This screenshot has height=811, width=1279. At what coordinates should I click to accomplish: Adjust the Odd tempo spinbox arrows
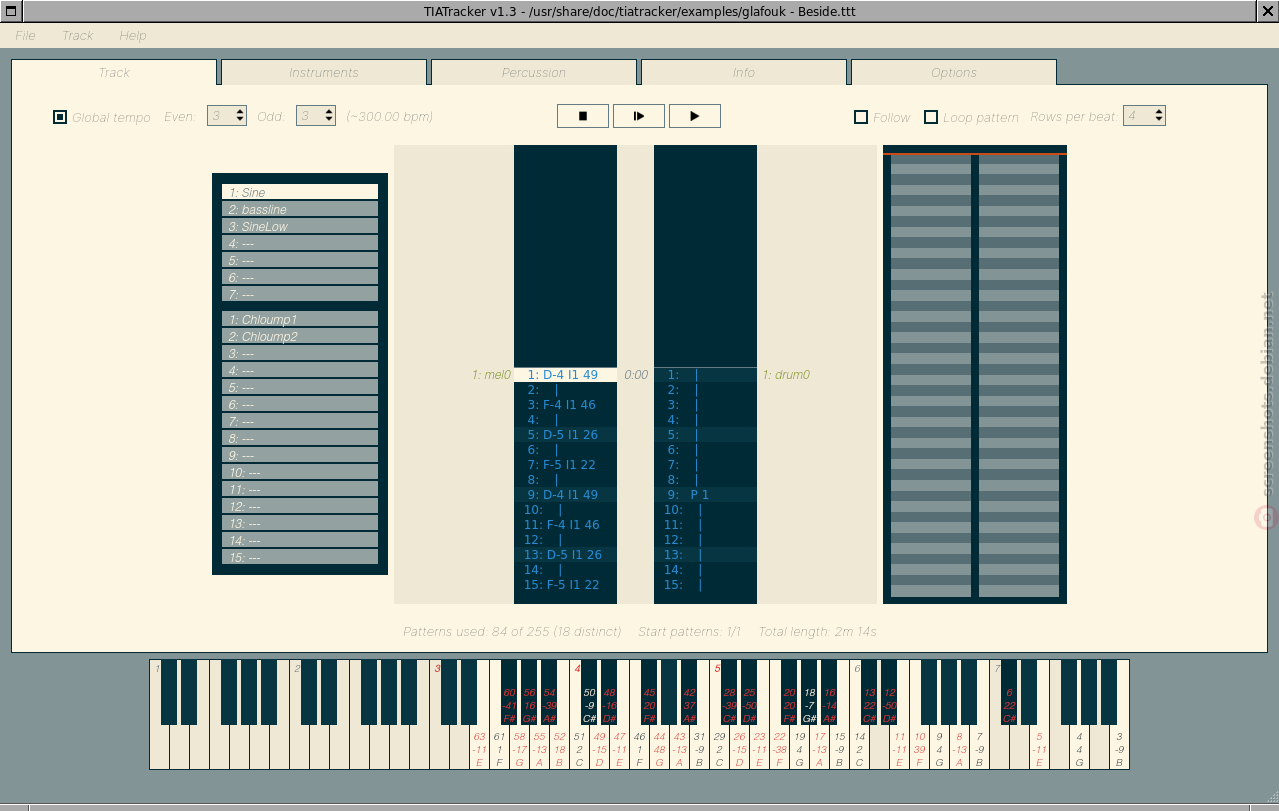tap(329, 116)
